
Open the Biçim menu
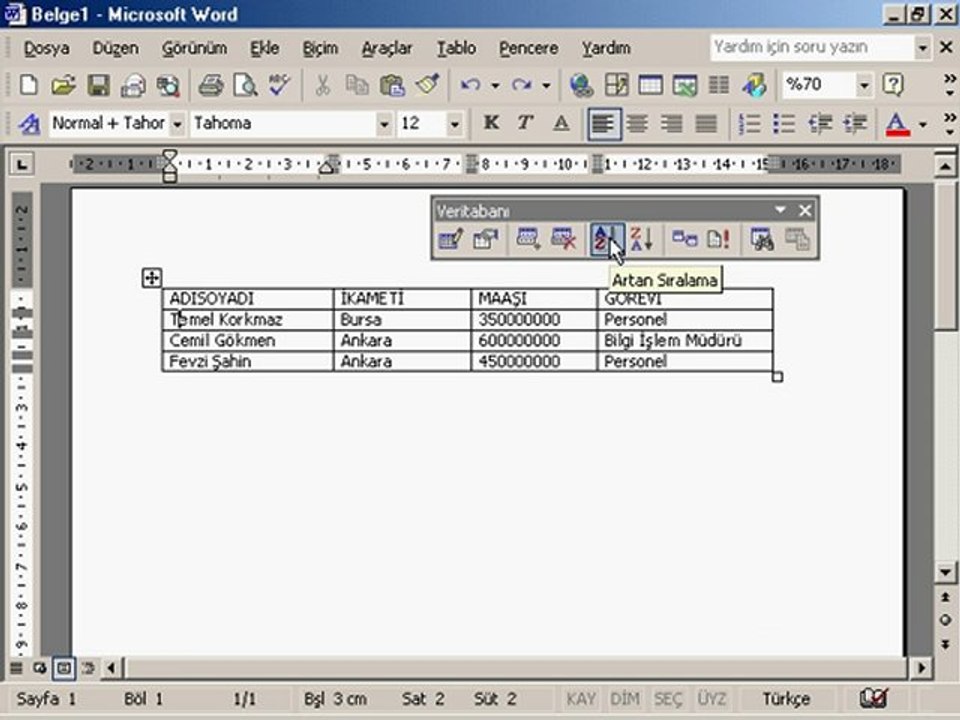point(320,48)
